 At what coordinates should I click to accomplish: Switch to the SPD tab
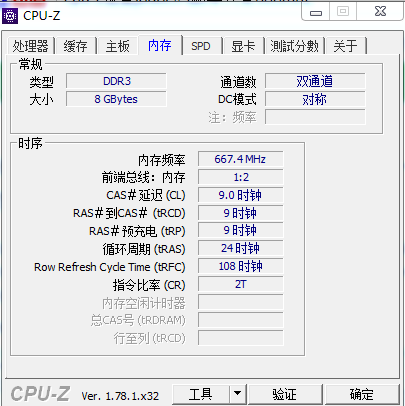click(x=201, y=46)
